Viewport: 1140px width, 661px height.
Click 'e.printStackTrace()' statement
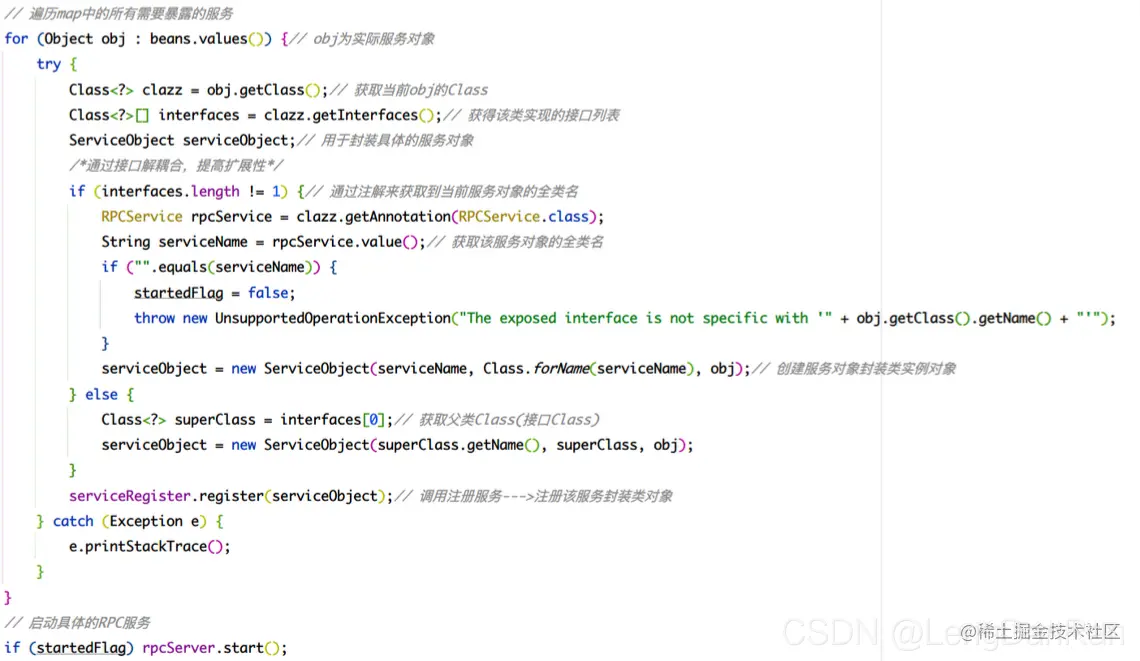tap(149, 546)
